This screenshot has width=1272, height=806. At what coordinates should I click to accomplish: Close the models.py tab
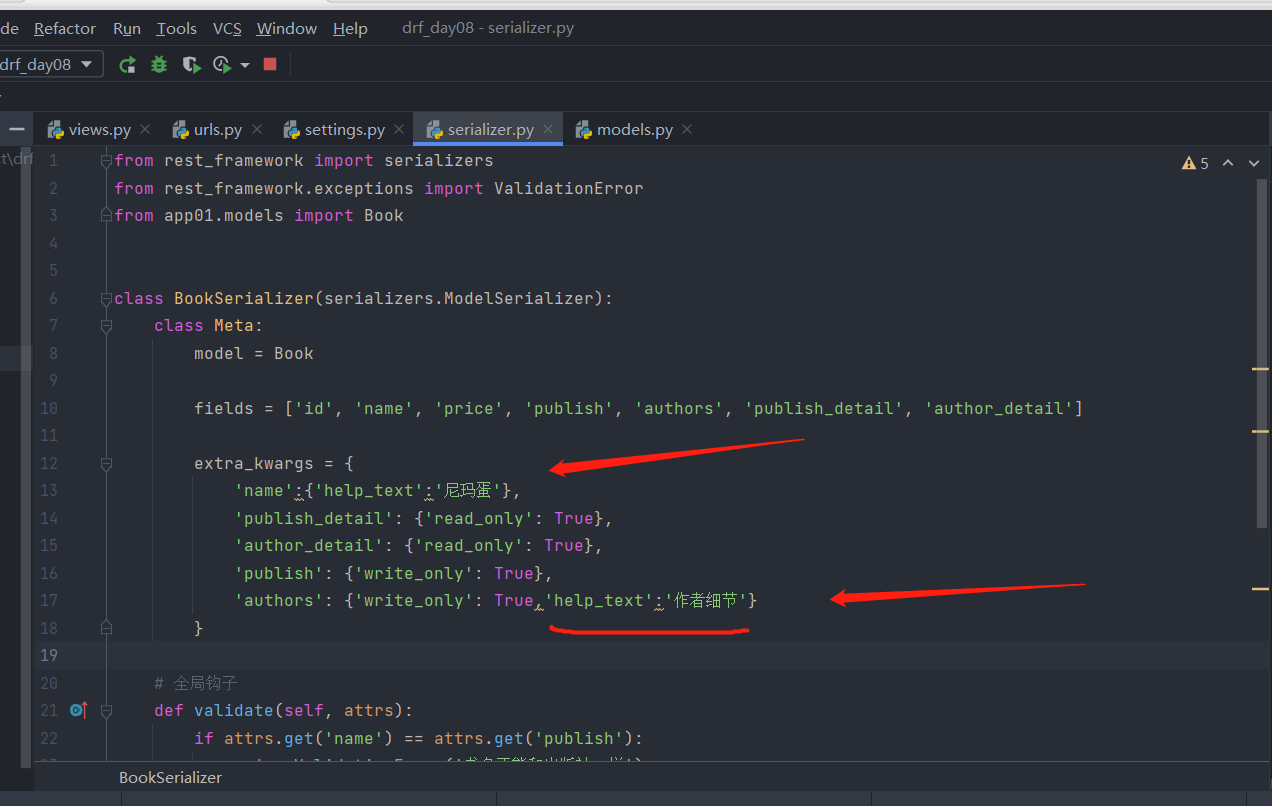pos(687,129)
